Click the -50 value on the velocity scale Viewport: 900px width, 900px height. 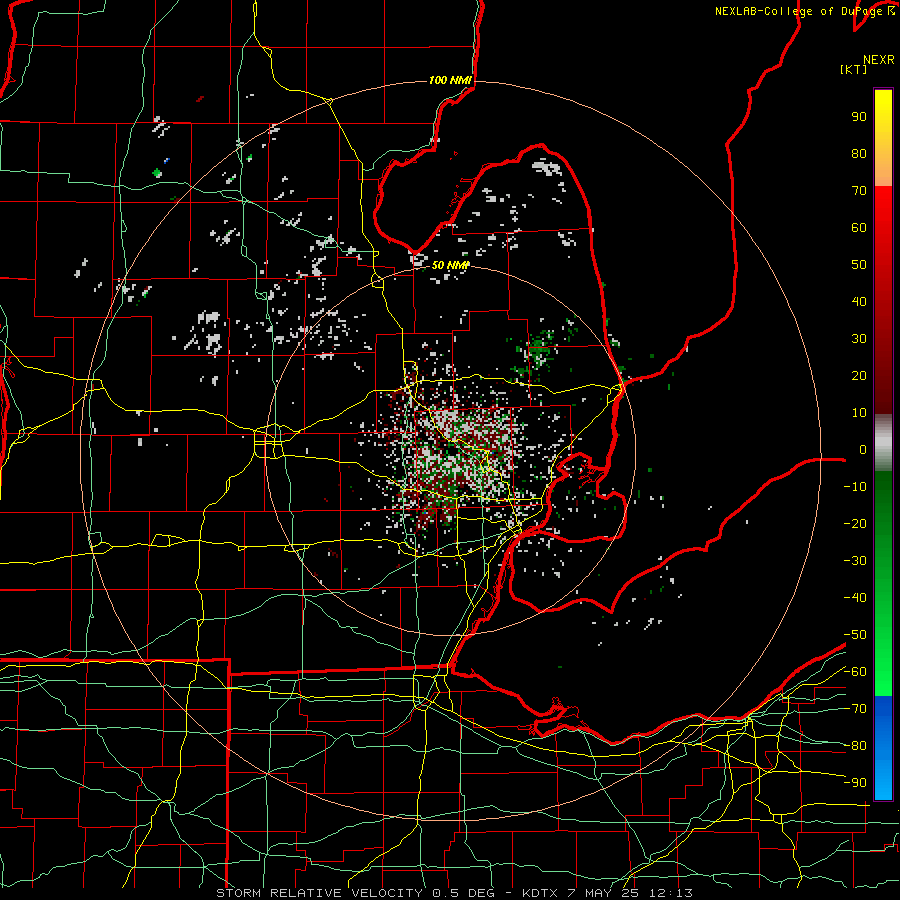coord(855,635)
